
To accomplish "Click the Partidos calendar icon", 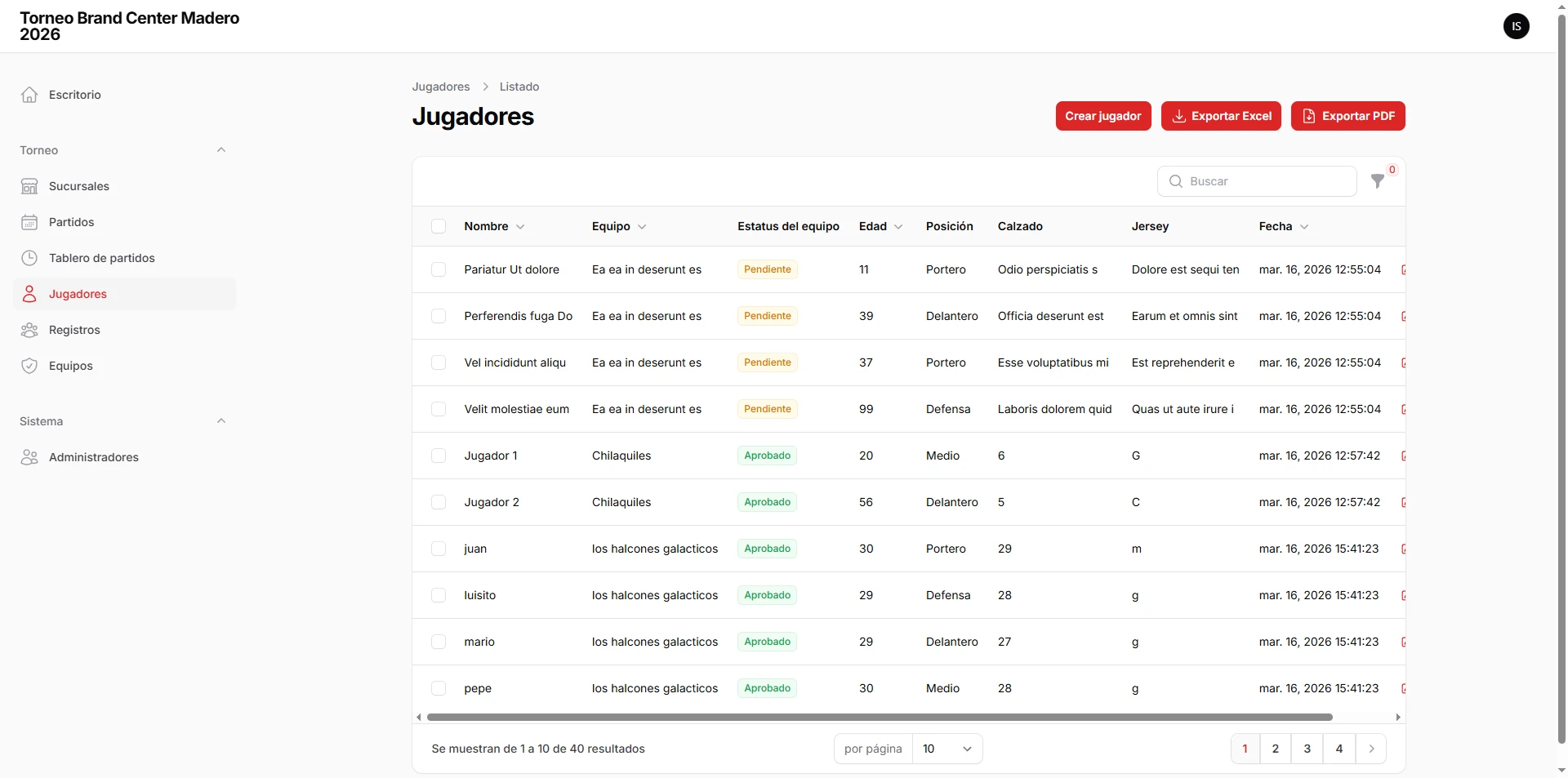I will [x=29, y=222].
